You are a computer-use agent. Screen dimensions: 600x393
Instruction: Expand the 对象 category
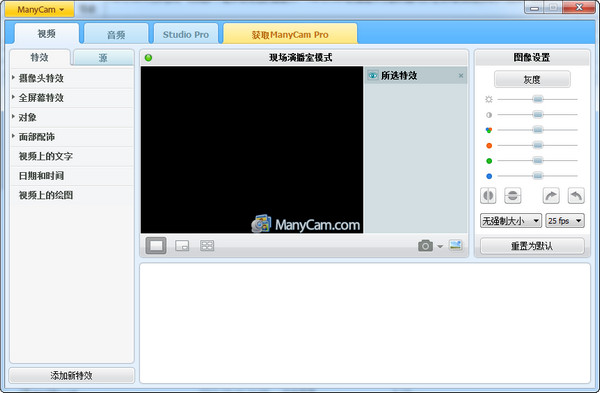72,117
